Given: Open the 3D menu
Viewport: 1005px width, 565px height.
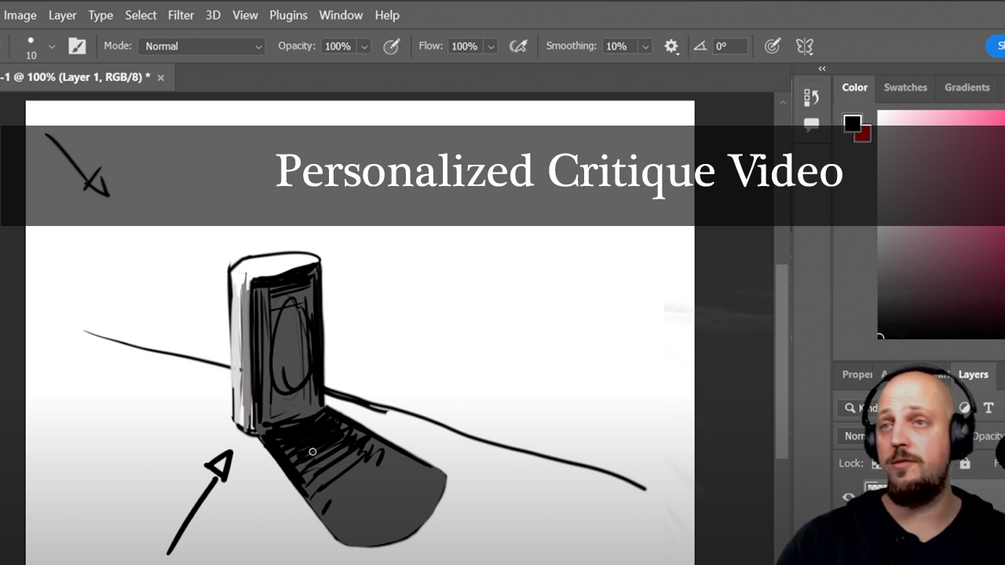Looking at the screenshot, I should click(x=213, y=15).
